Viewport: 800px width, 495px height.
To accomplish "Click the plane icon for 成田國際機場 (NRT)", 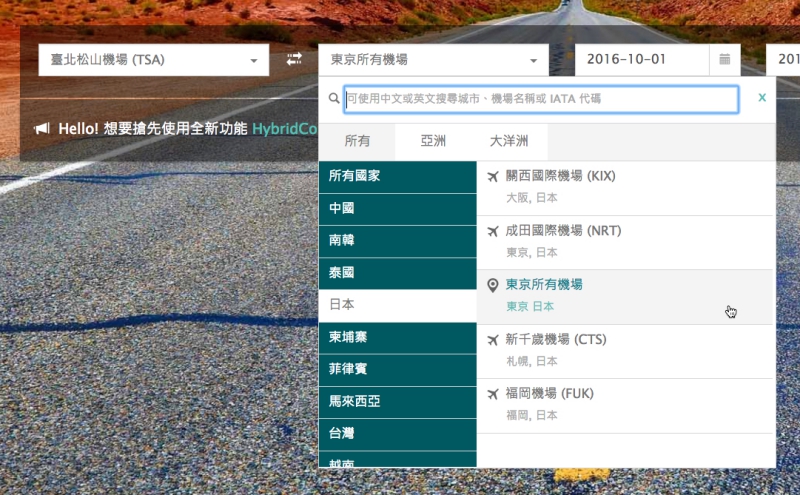I will coord(492,231).
